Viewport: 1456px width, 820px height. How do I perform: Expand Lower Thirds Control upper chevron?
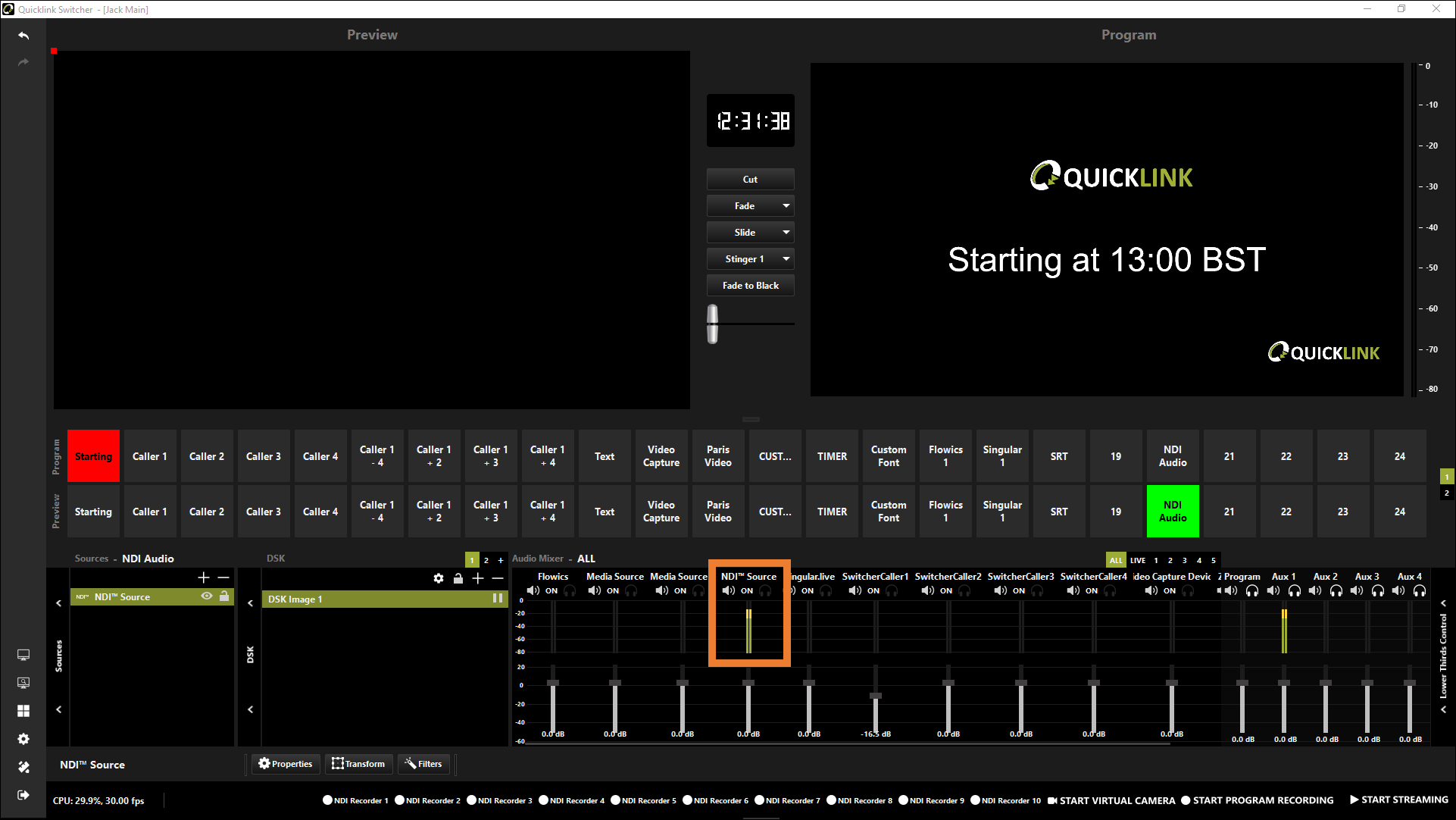tap(1443, 604)
